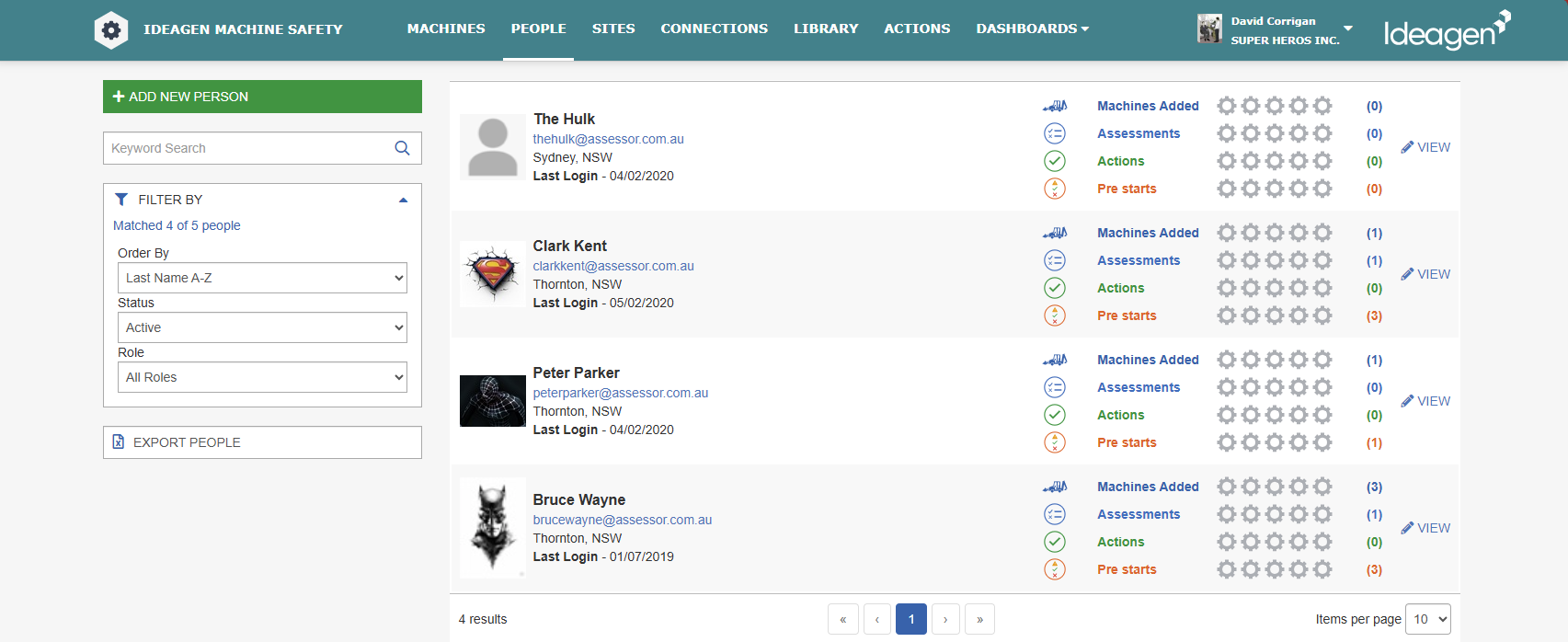This screenshot has height=642, width=1568.
Task: Click Clark Kent's Pre starts icon
Action: pos(1055,315)
